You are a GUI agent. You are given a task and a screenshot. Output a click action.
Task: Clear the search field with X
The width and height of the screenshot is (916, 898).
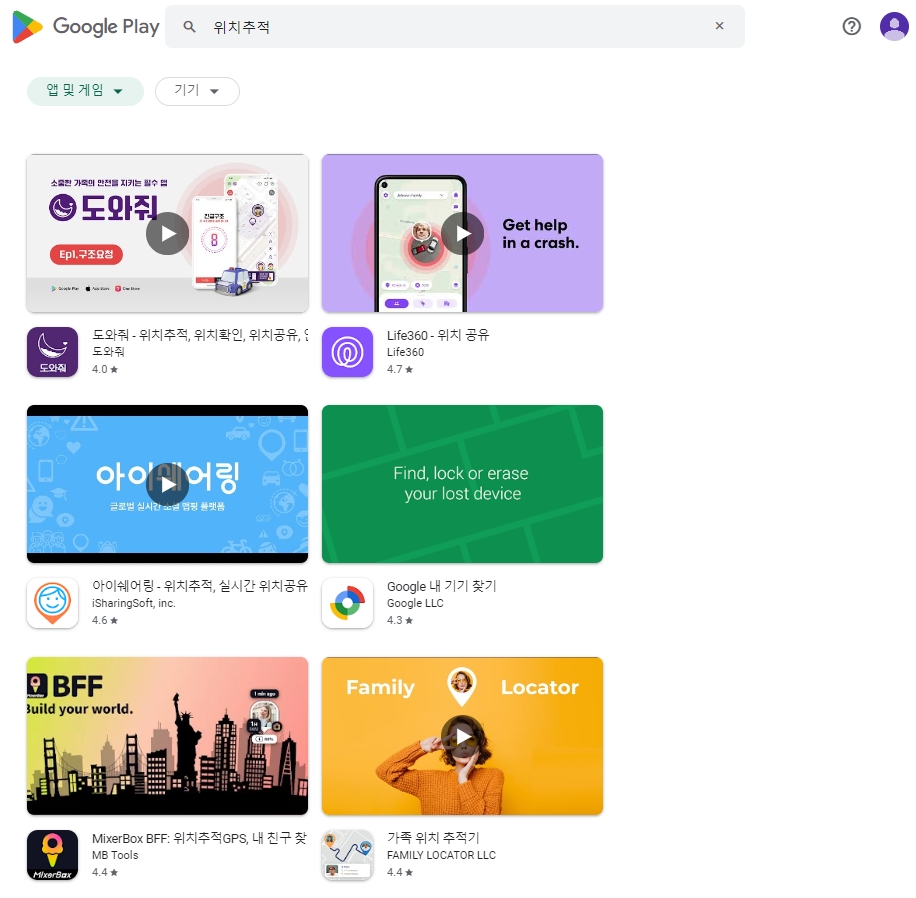coord(719,26)
